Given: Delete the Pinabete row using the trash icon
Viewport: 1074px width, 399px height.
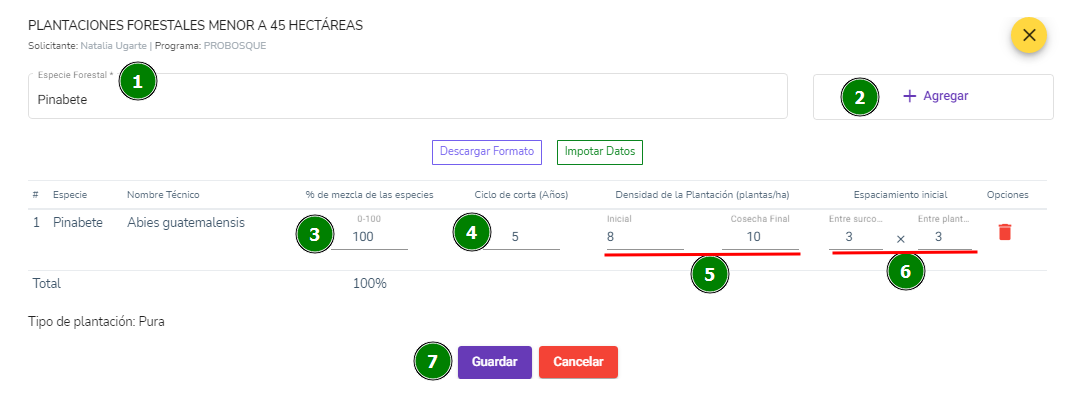Looking at the screenshot, I should coord(1004,232).
